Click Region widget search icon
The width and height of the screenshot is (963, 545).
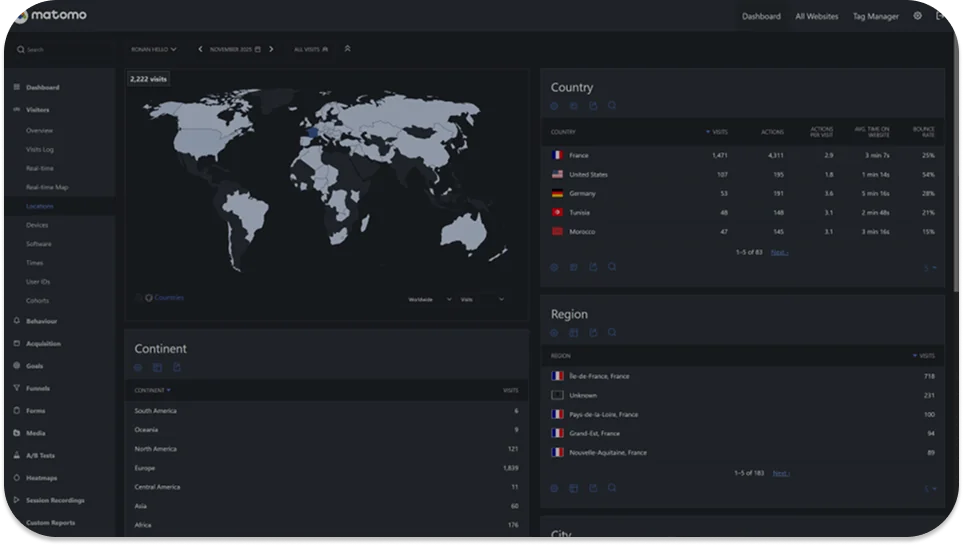[612, 332]
